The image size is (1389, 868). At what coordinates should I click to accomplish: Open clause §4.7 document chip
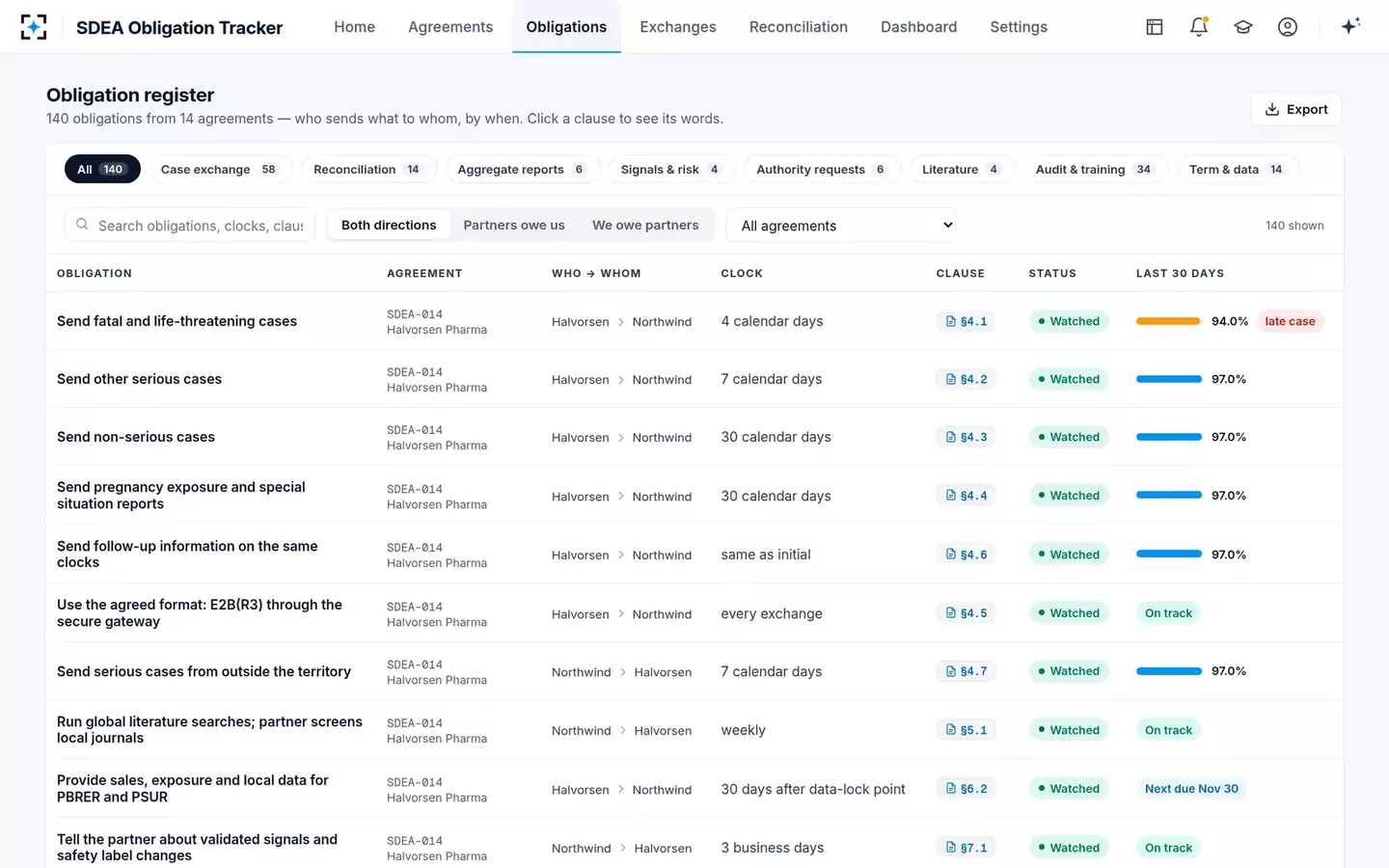[x=967, y=671]
